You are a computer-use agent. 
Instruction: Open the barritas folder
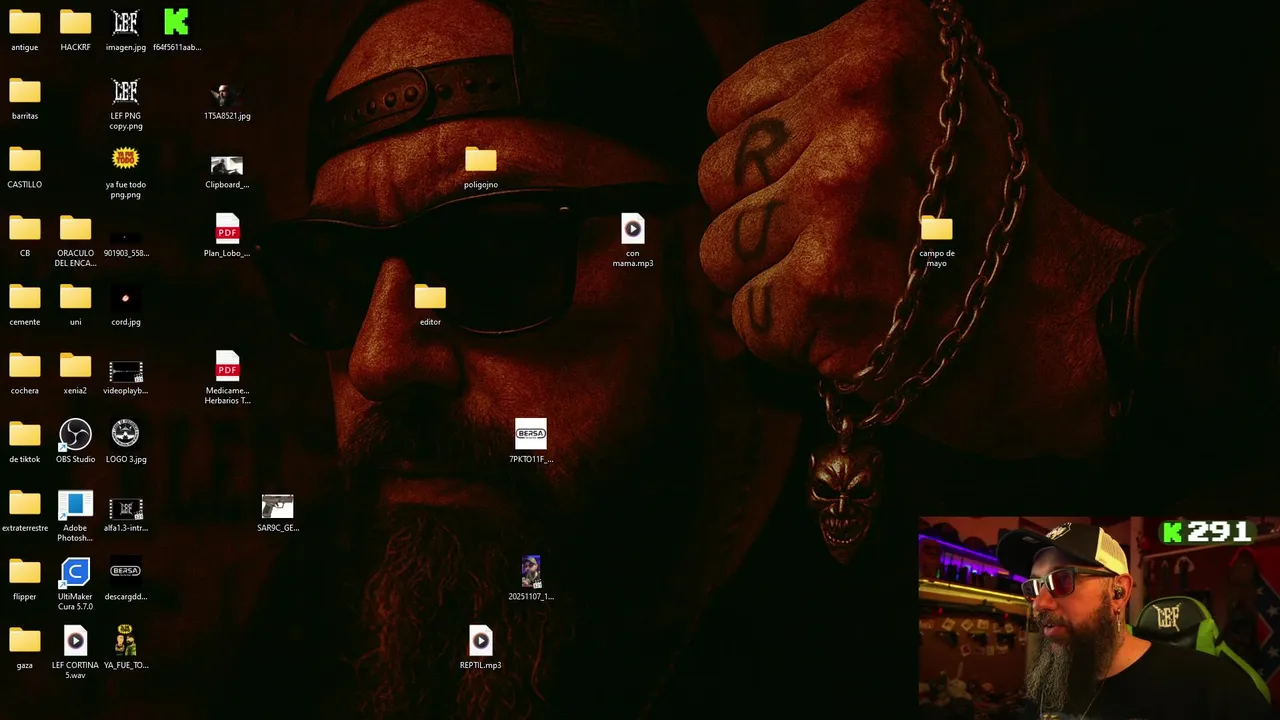pyautogui.click(x=25, y=91)
